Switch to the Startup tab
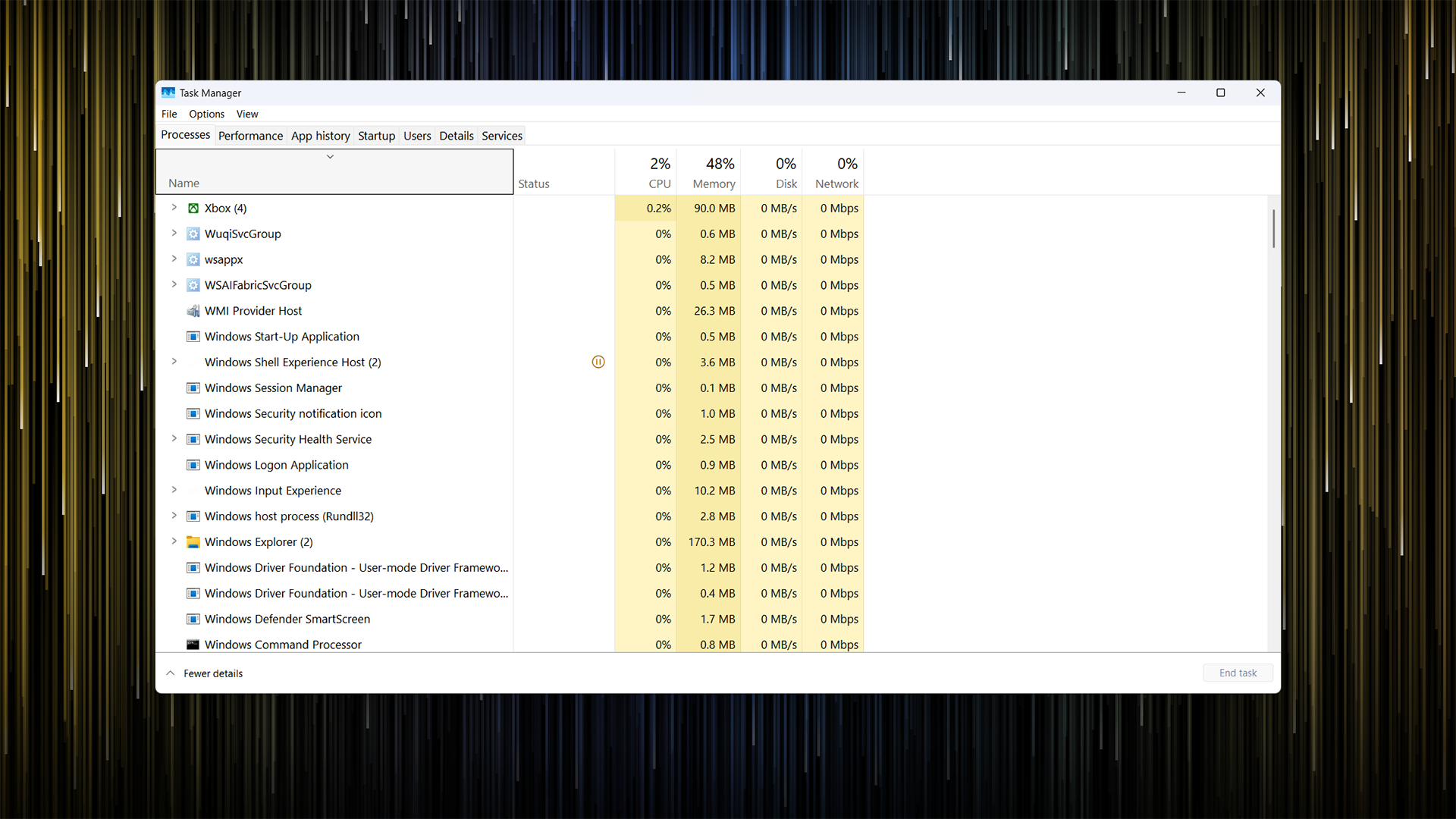The image size is (1456, 819). pos(377,136)
